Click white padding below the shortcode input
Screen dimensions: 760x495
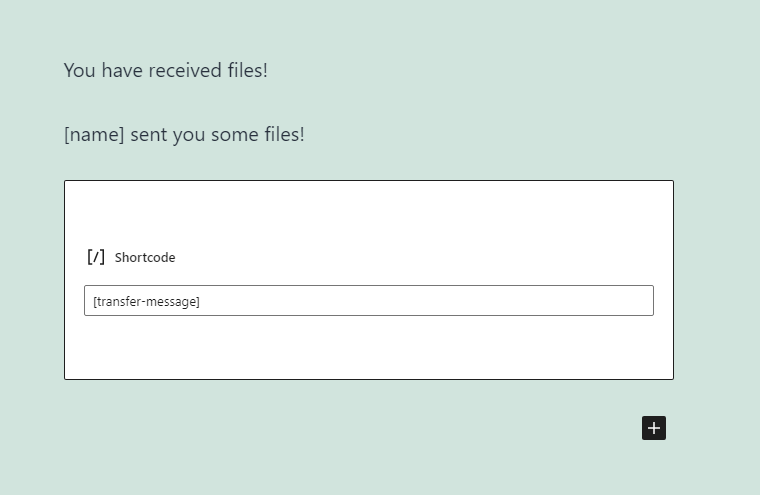pos(369,347)
